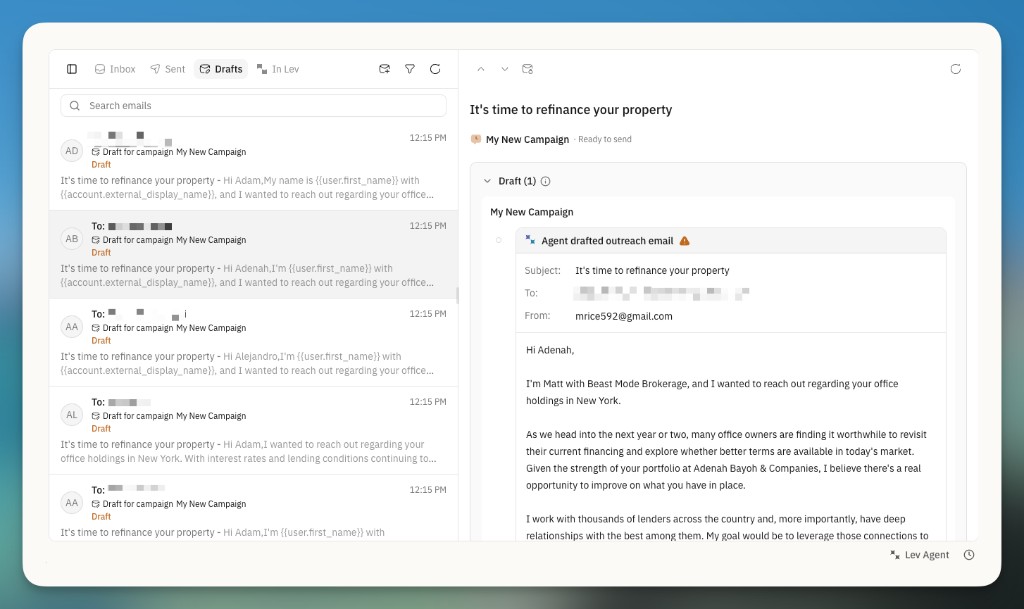This screenshot has width=1024, height=609.
Task: Go to previous email with up chevron
Action: click(481, 69)
